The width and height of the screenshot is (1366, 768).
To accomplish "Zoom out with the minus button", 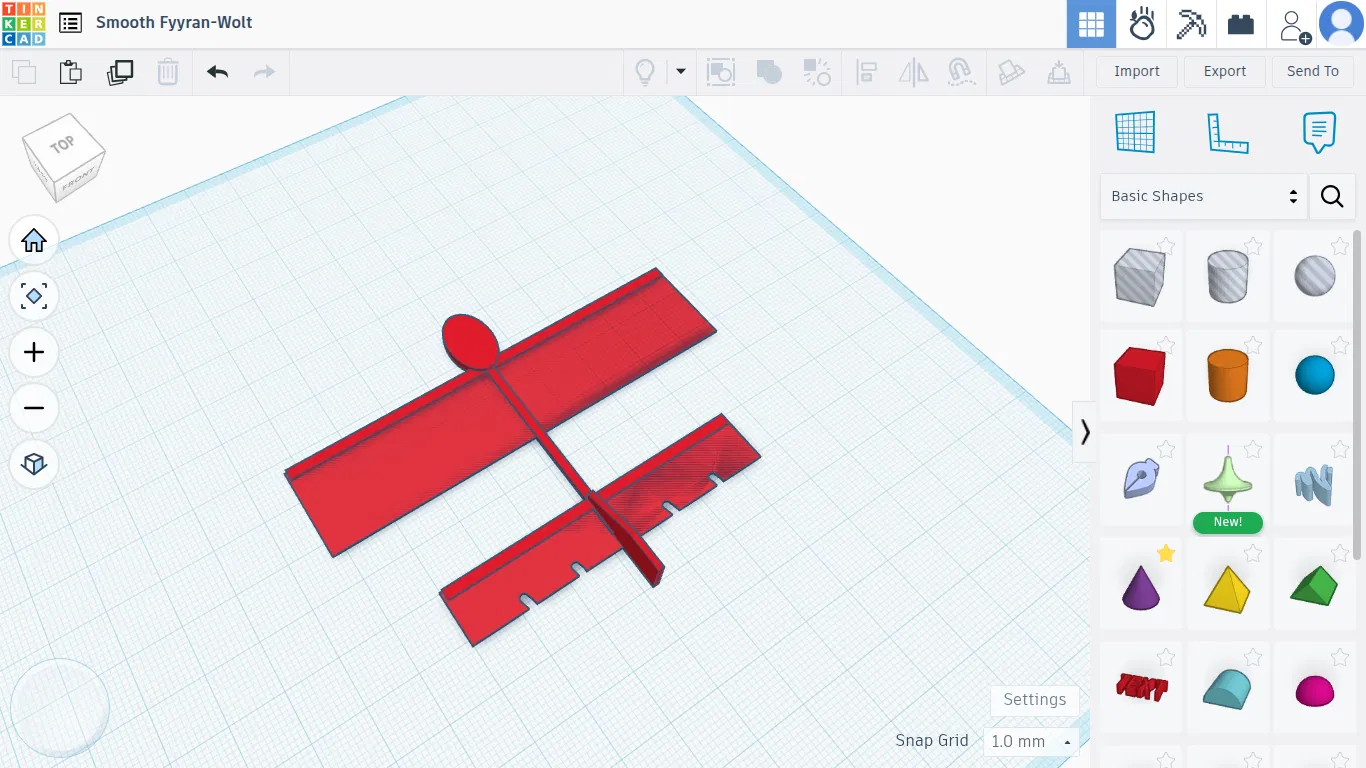I will tap(34, 409).
